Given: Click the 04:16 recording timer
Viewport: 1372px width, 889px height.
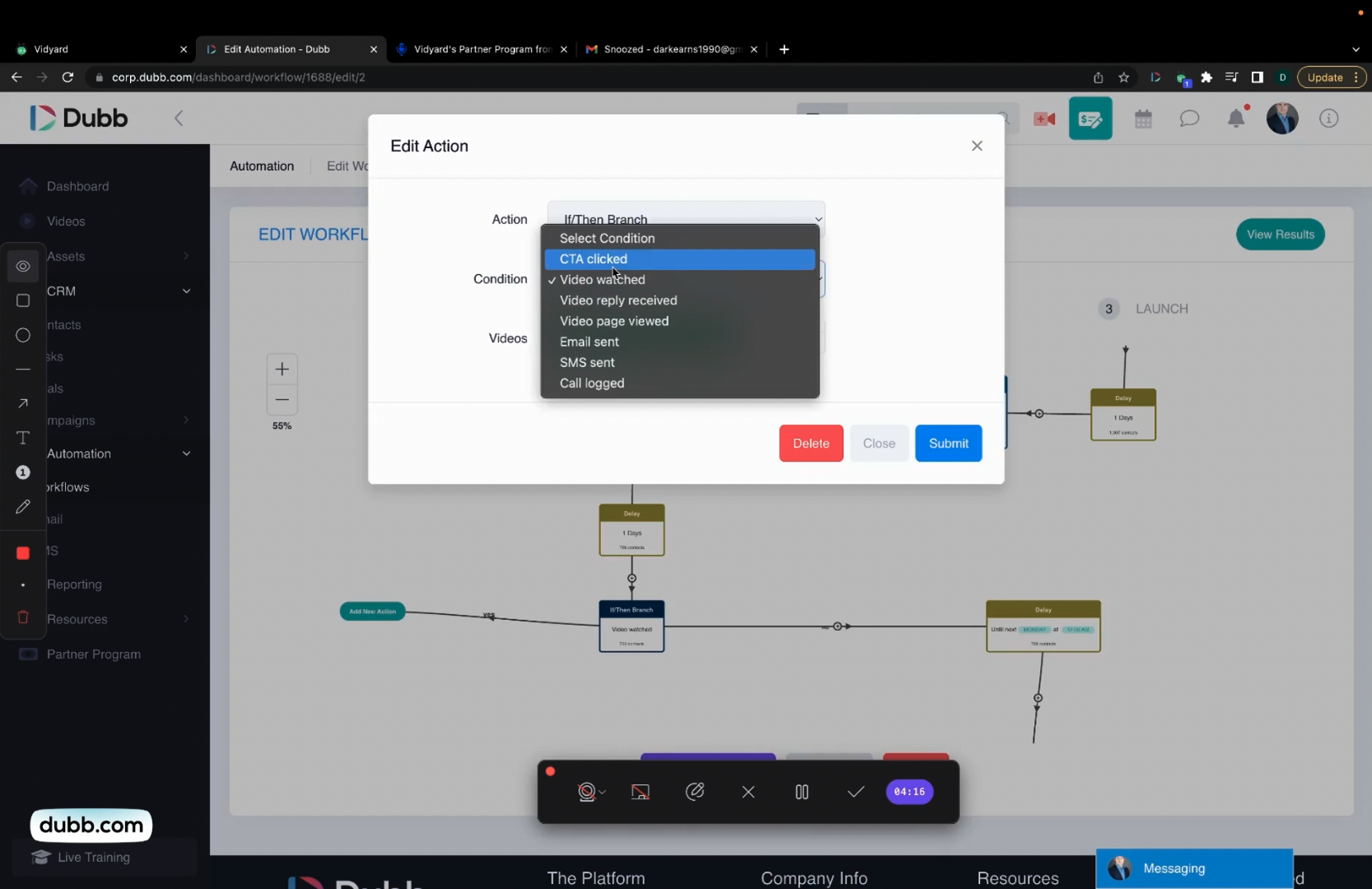Looking at the screenshot, I should click(x=909, y=792).
